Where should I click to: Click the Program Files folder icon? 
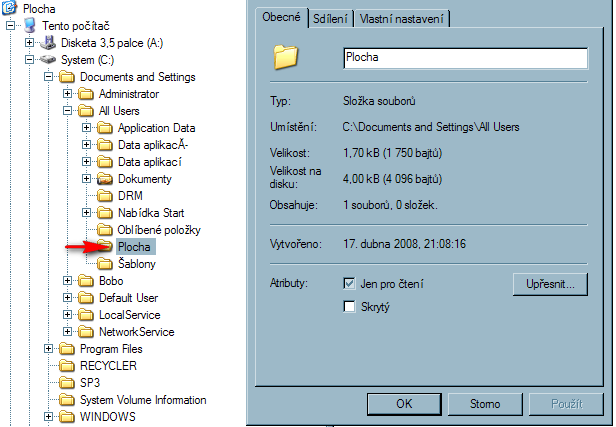click(x=67, y=349)
